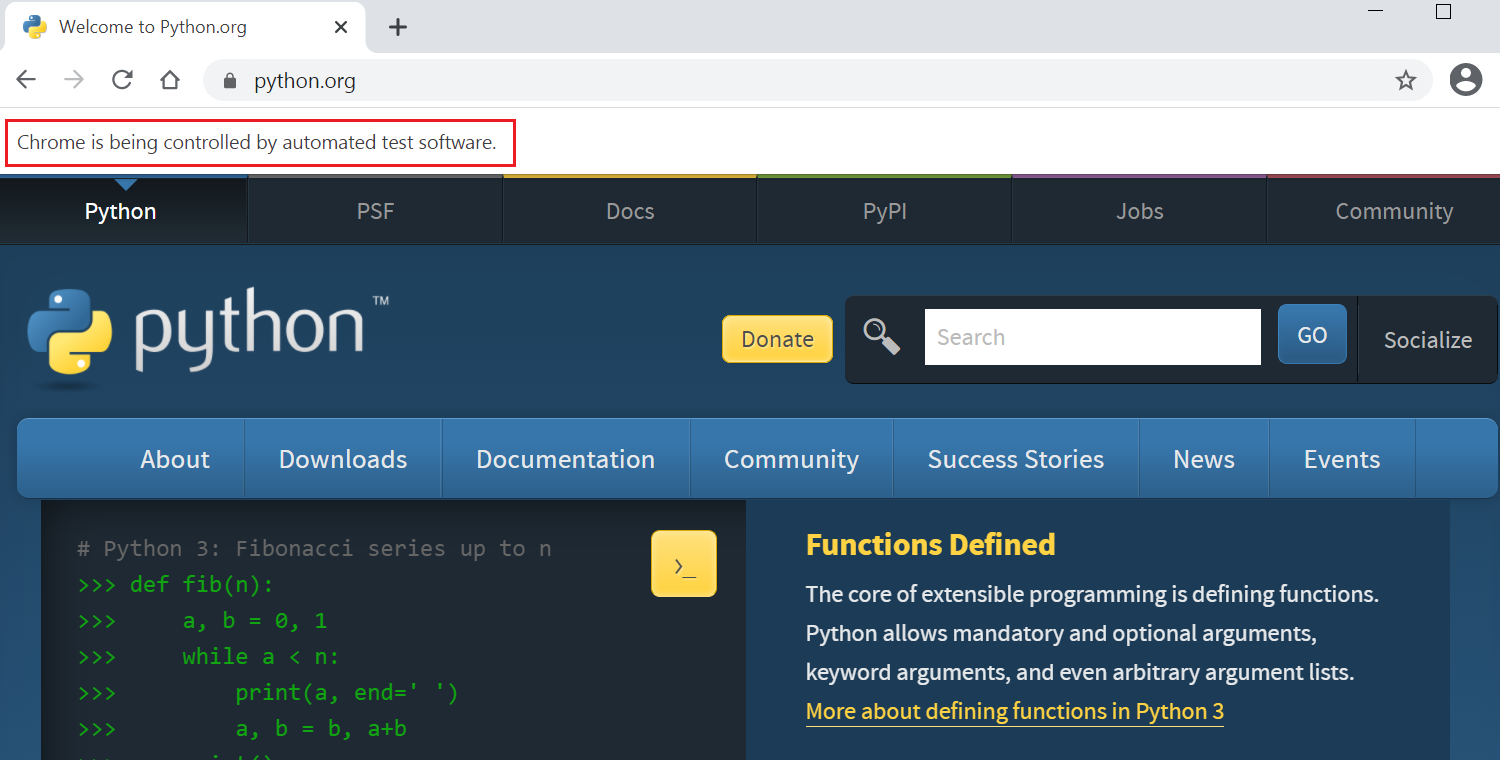Bookmark this page with the star icon
The height and width of the screenshot is (760, 1500).
pyautogui.click(x=1406, y=81)
